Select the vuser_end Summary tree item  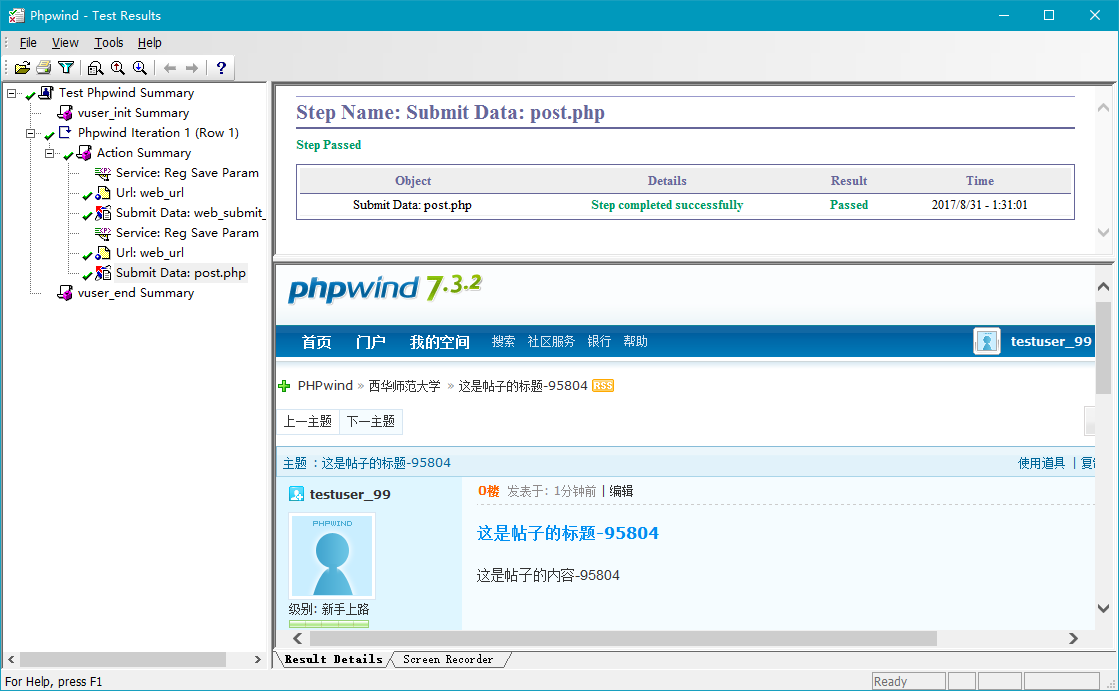pyautogui.click(x=136, y=293)
